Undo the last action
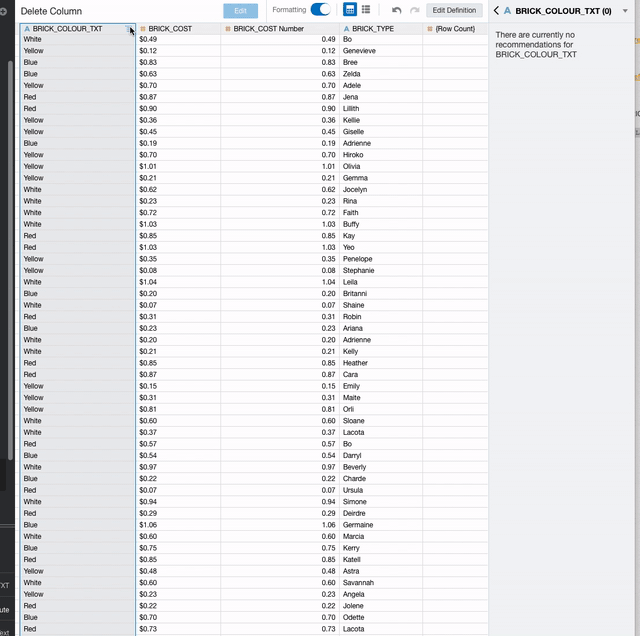This screenshot has height=636, width=640. click(x=396, y=10)
